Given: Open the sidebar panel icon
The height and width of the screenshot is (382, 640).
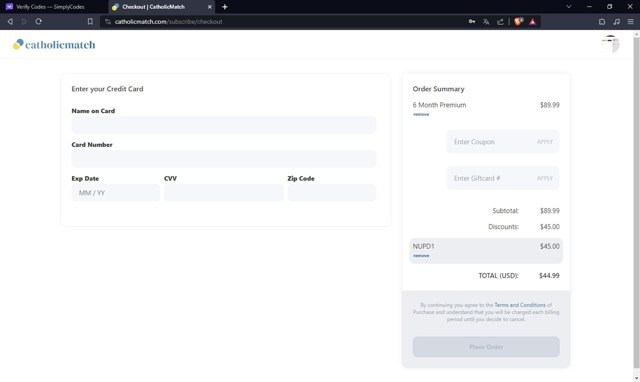Looking at the screenshot, I should pos(602,22).
